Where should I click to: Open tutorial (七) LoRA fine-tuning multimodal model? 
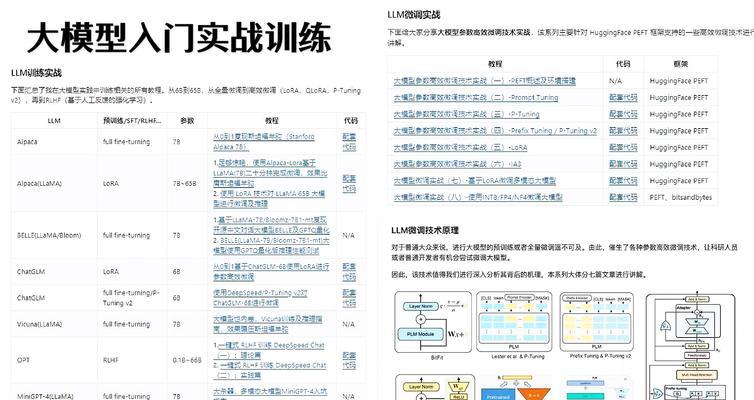click(475, 181)
